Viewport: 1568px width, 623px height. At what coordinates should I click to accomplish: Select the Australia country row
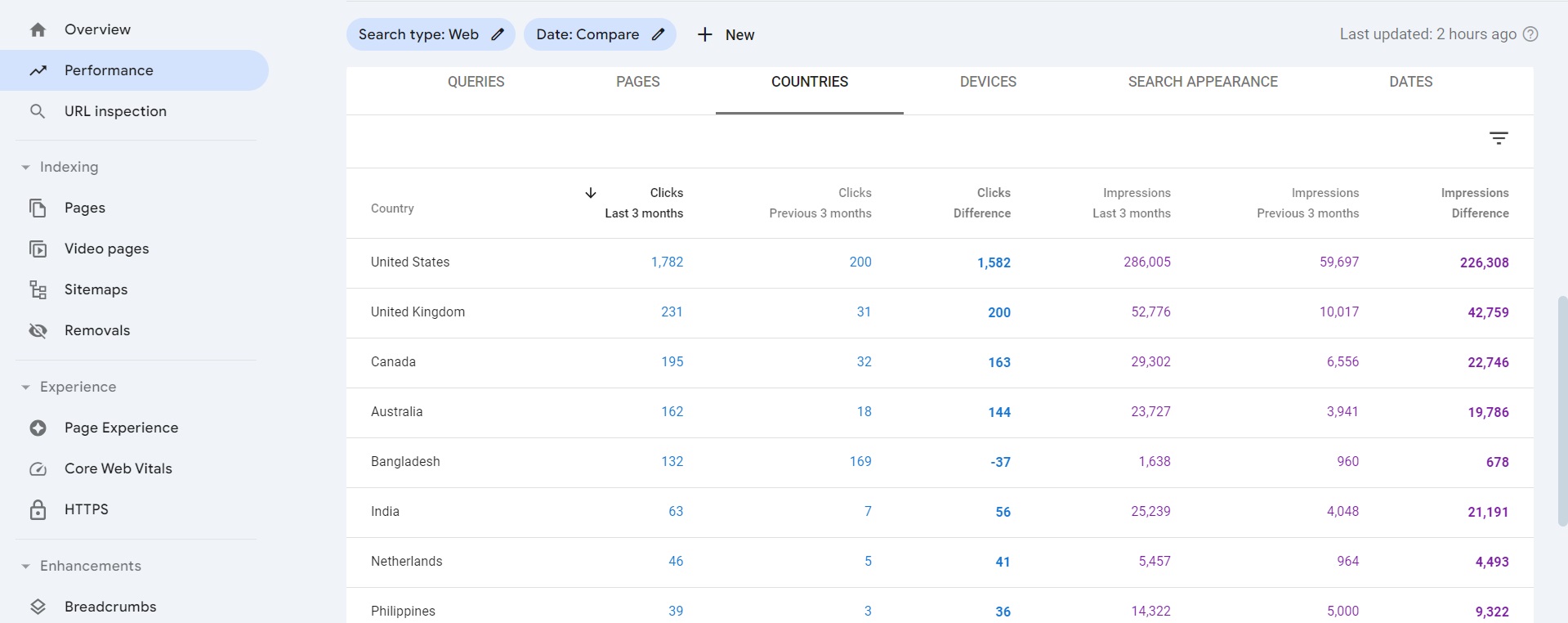click(940, 412)
